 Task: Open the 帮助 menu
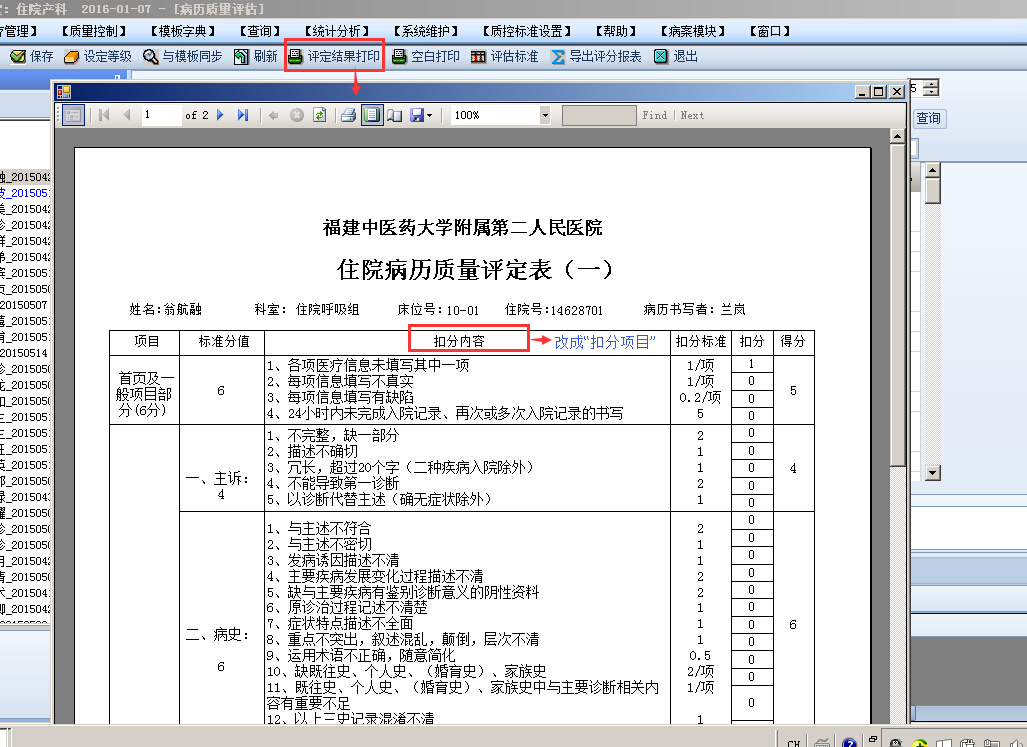point(616,31)
